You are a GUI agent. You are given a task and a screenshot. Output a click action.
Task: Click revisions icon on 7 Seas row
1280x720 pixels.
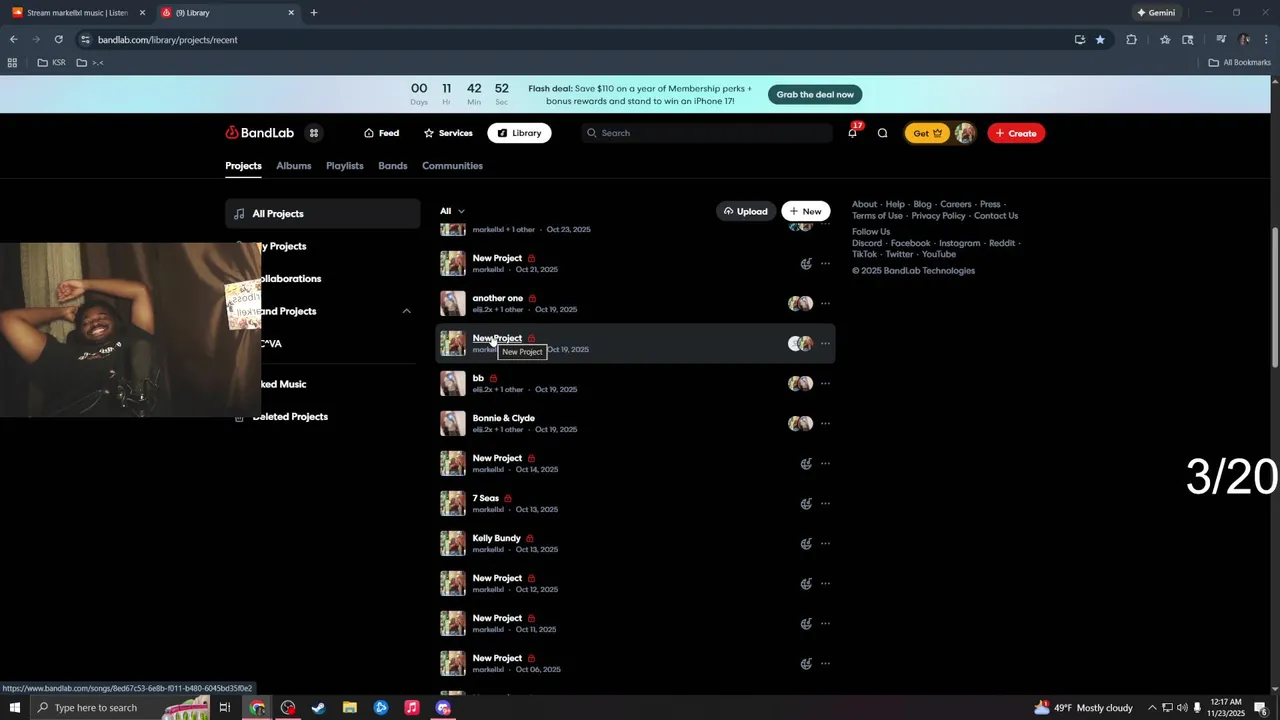[806, 503]
